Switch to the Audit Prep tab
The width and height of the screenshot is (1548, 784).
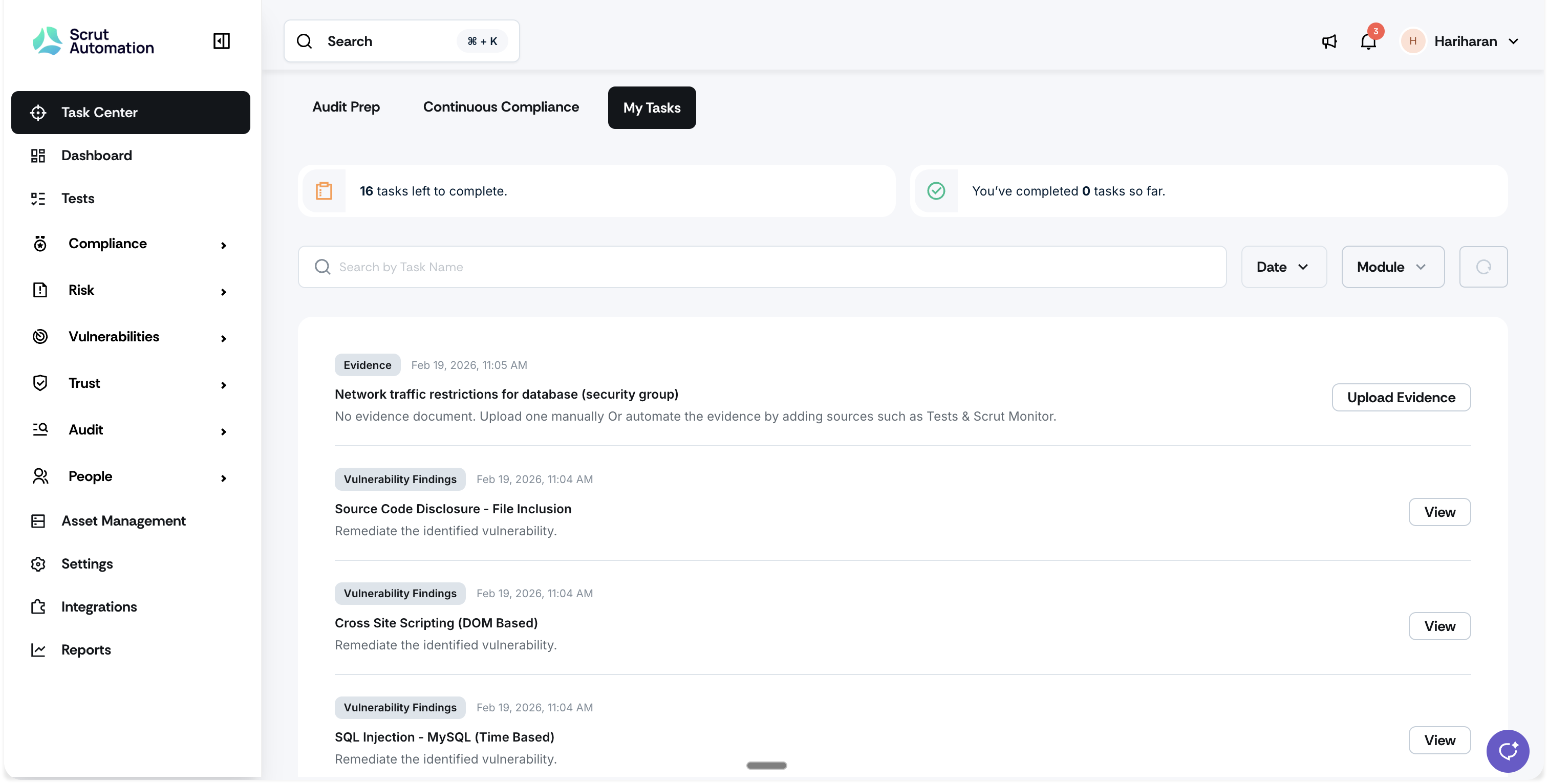coord(346,107)
